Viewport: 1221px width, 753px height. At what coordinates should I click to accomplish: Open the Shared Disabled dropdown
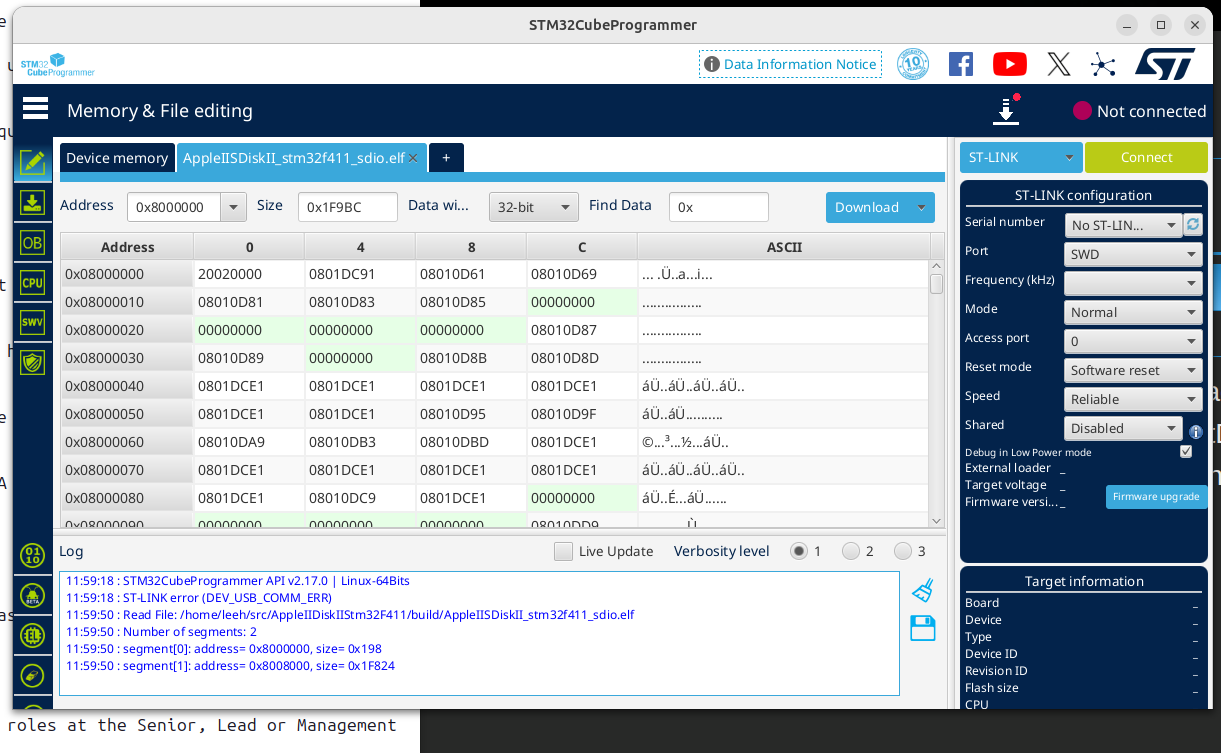pos(1123,428)
